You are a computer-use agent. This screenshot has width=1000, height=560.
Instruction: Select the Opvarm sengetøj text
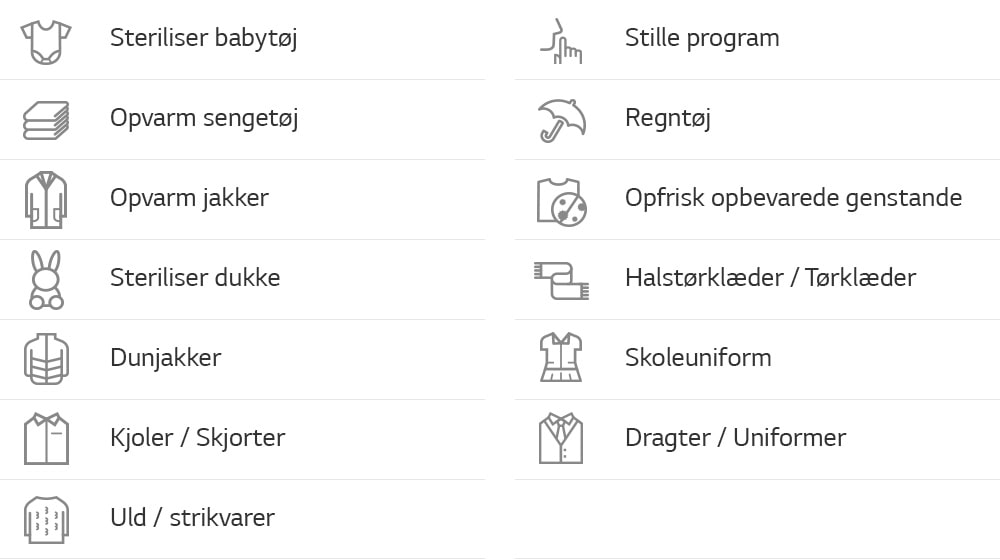[204, 119]
